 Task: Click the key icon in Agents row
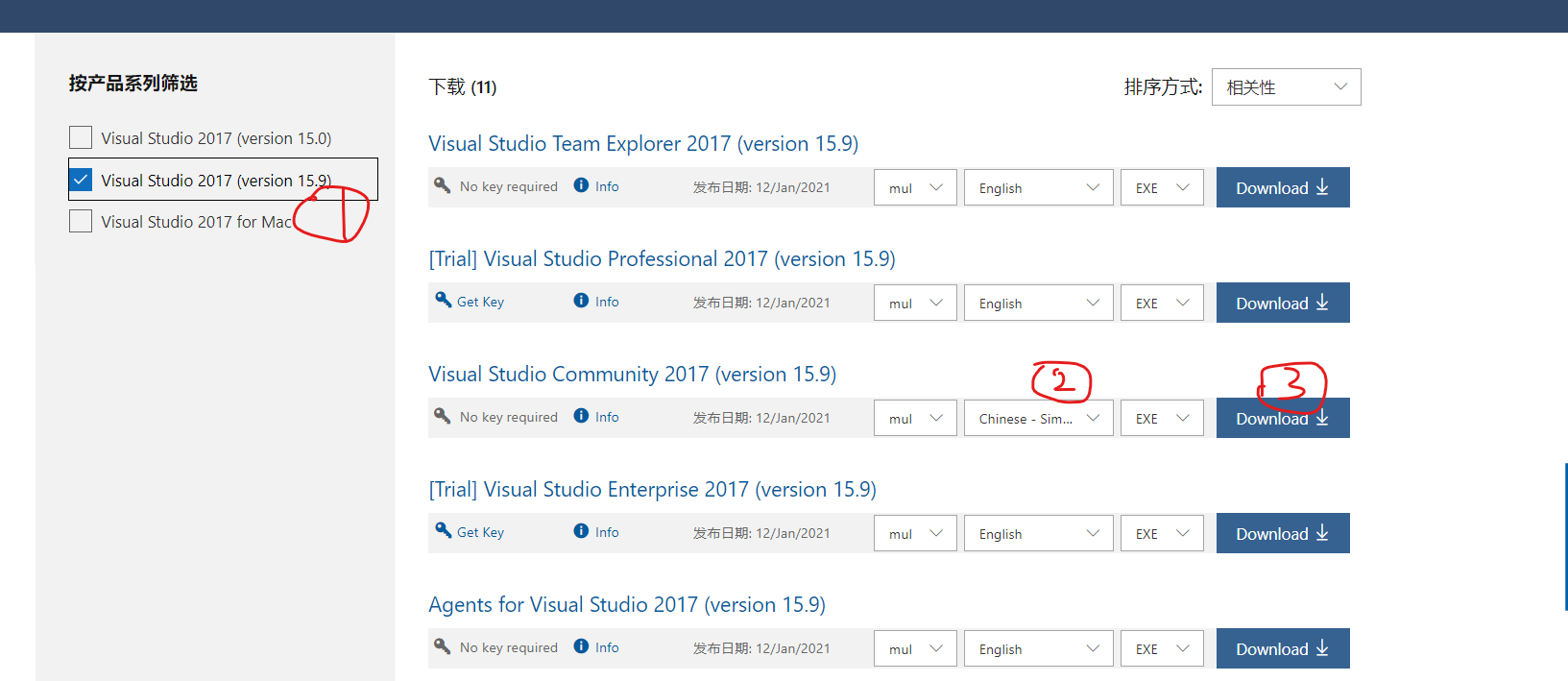pyautogui.click(x=443, y=646)
